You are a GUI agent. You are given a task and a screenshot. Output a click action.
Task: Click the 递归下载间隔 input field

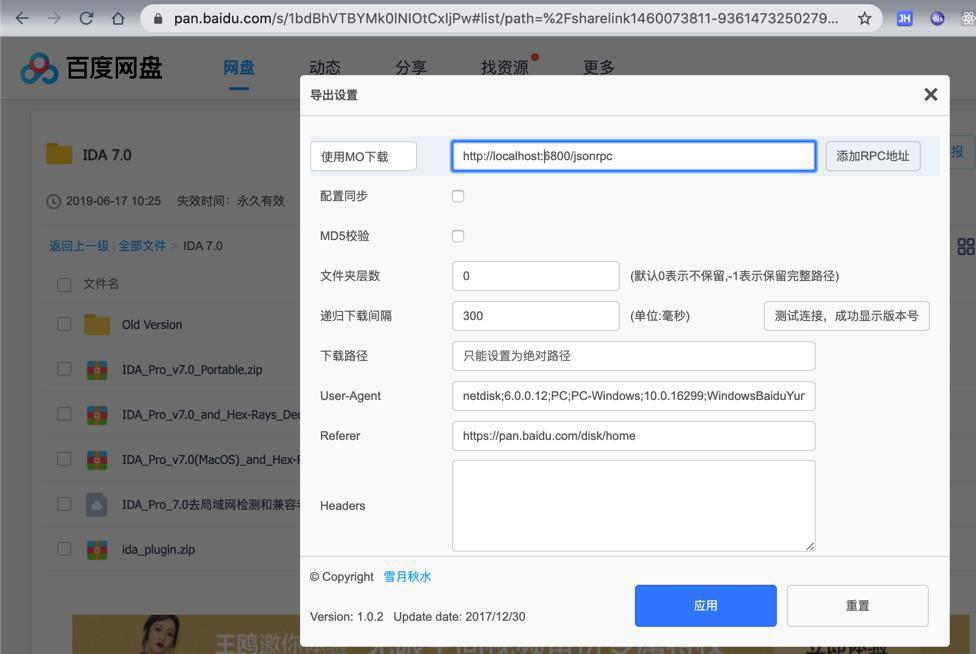[535, 315]
